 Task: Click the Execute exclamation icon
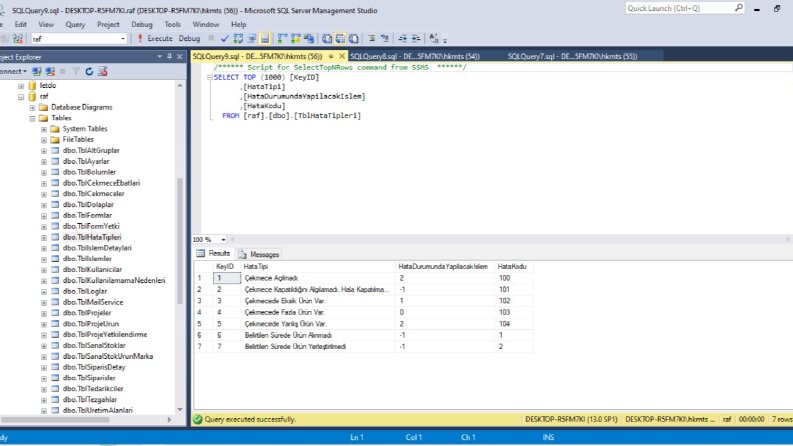[140, 38]
